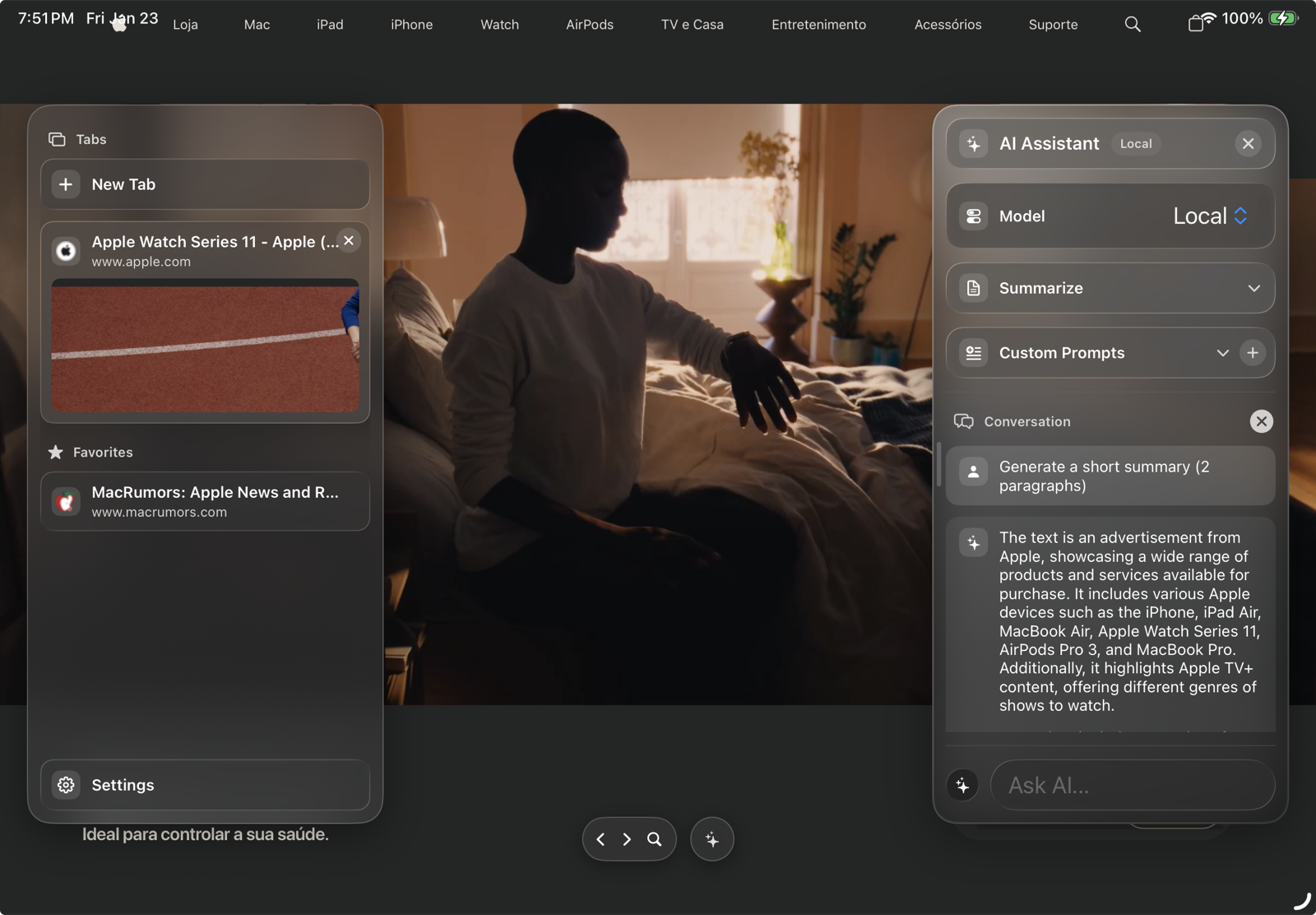Add a new custom prompt
The width and height of the screenshot is (1316, 915).
click(1253, 353)
